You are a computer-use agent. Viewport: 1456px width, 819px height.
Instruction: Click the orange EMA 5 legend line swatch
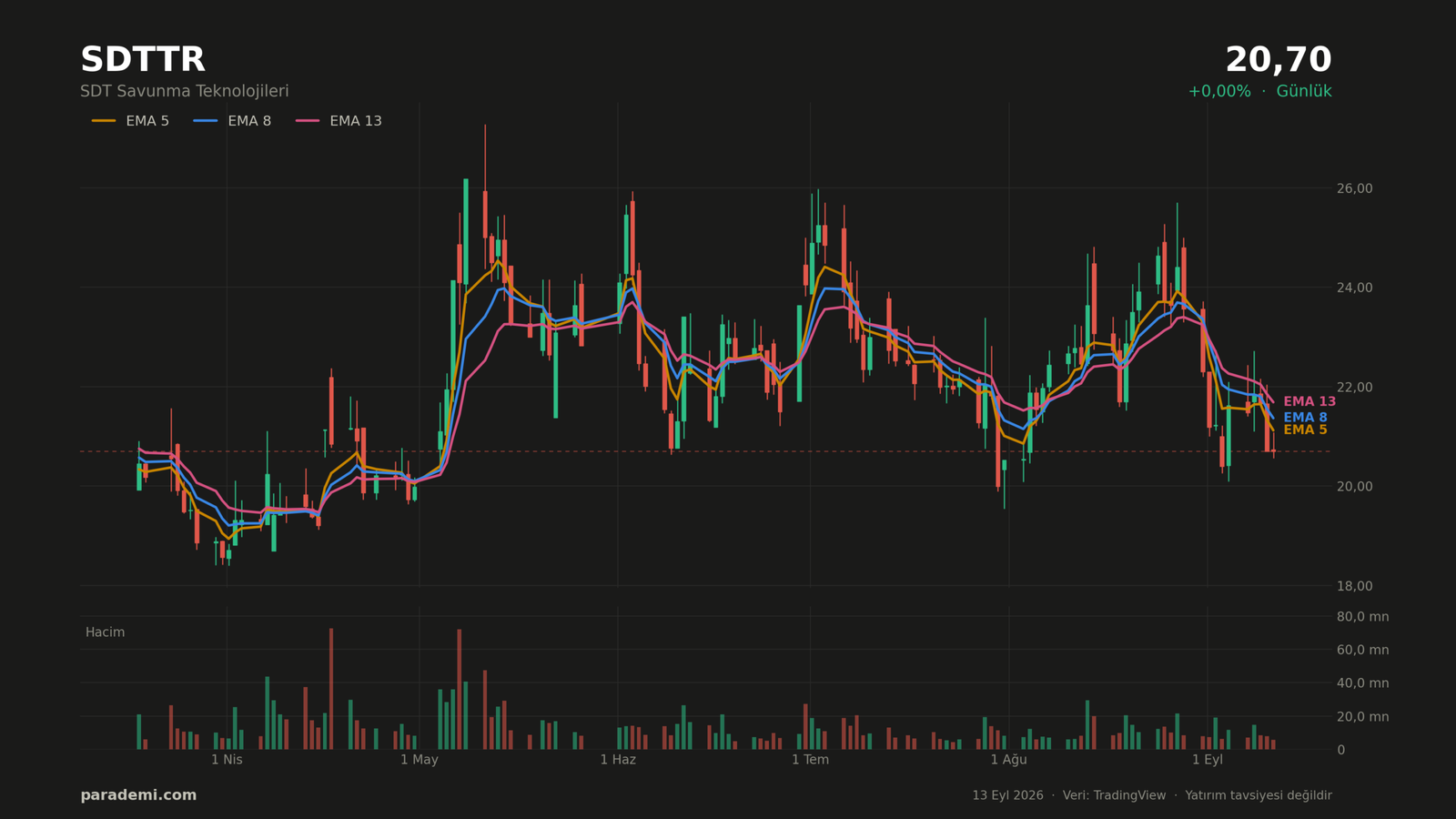point(104,121)
